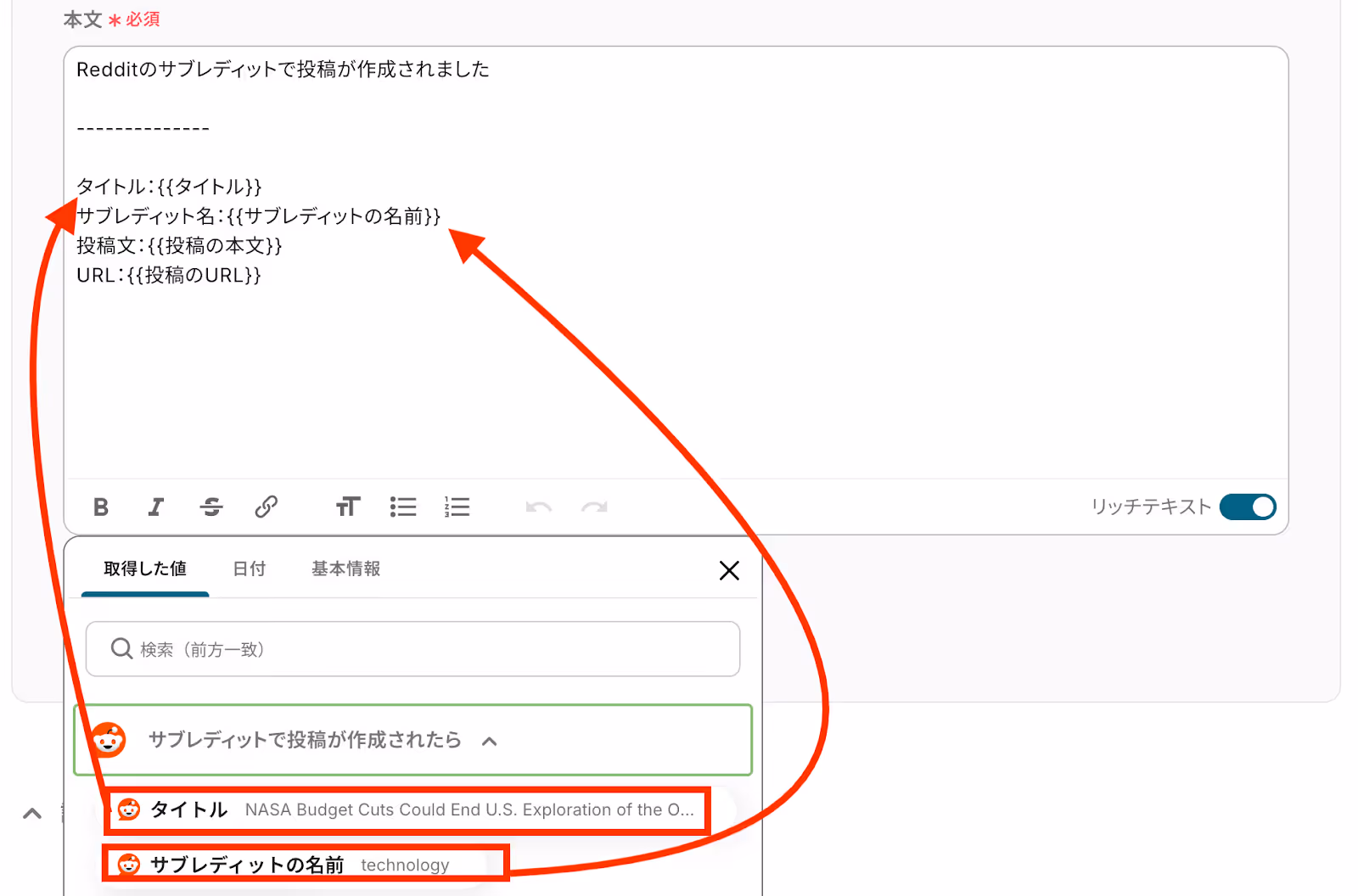Select the サブレディットの名前 value row
The width and height of the screenshot is (1358, 896).
point(306,864)
